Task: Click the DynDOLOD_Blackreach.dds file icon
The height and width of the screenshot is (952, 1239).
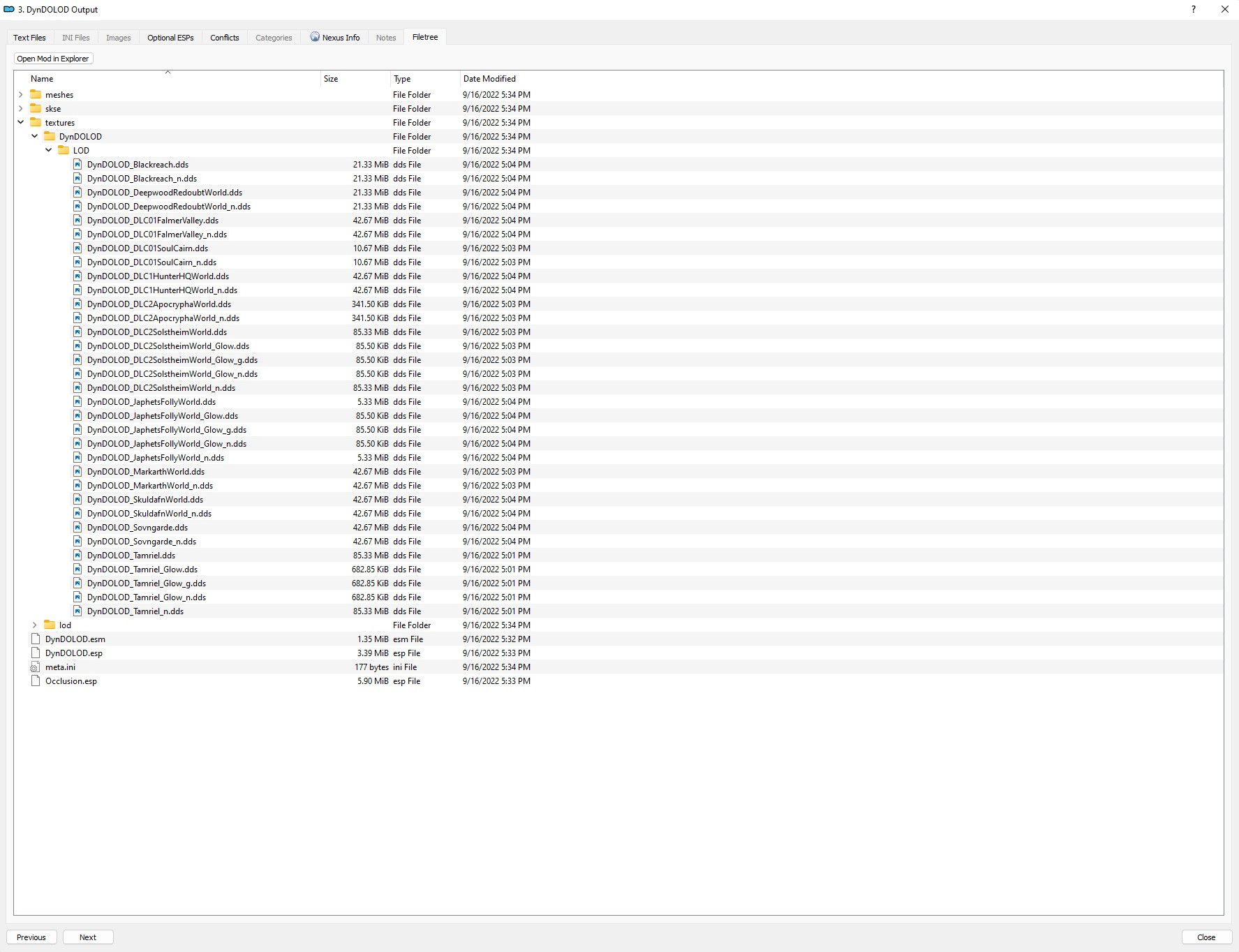Action: click(x=77, y=164)
